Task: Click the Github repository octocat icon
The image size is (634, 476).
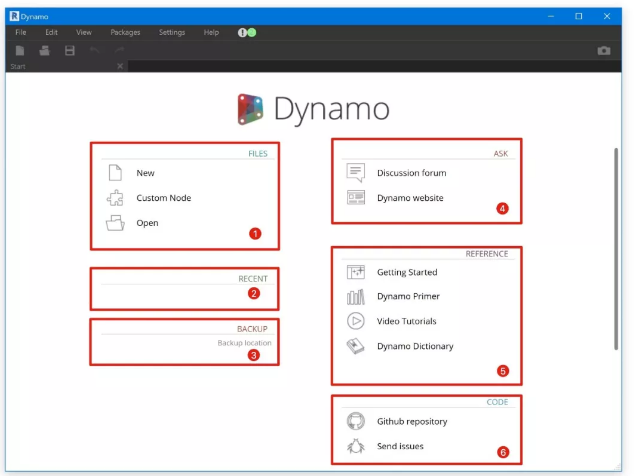Action: [x=356, y=421]
